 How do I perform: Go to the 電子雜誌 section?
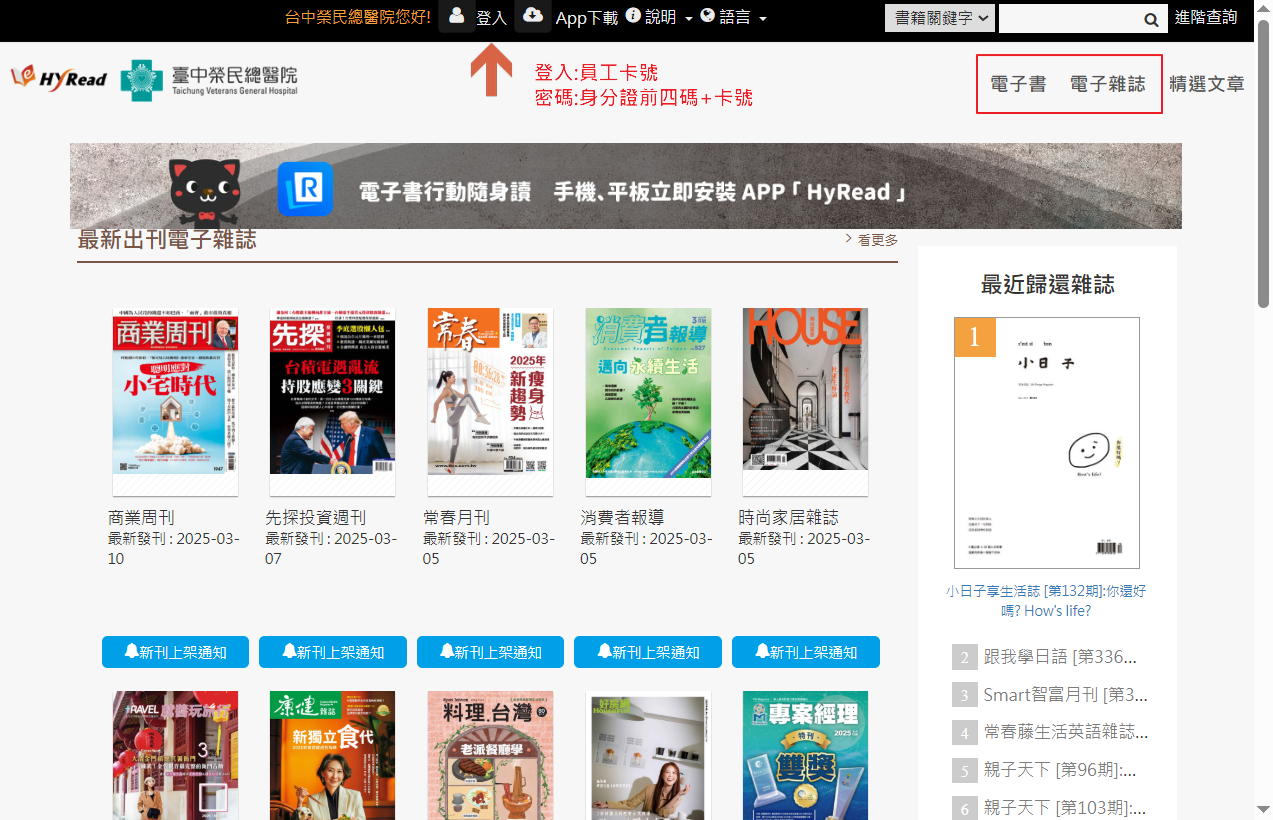[x=1108, y=84]
